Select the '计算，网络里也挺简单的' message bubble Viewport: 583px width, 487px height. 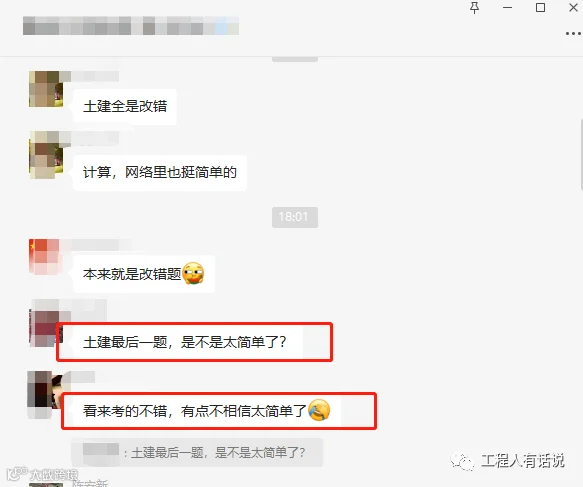160,172
